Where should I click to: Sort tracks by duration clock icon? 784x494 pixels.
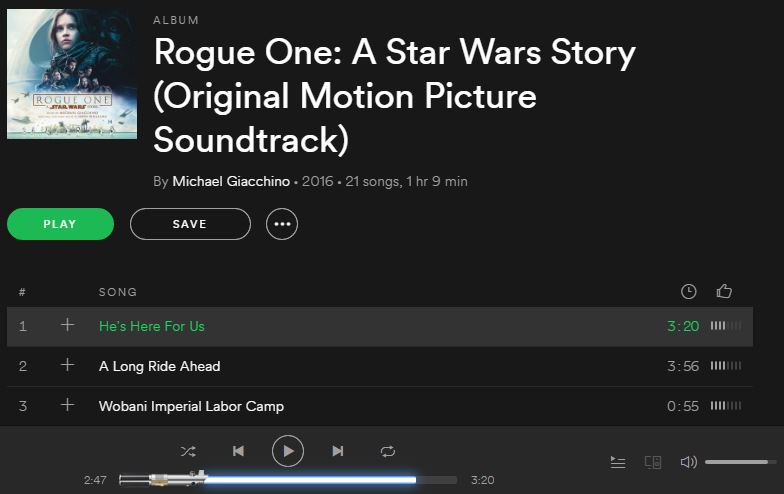(688, 291)
